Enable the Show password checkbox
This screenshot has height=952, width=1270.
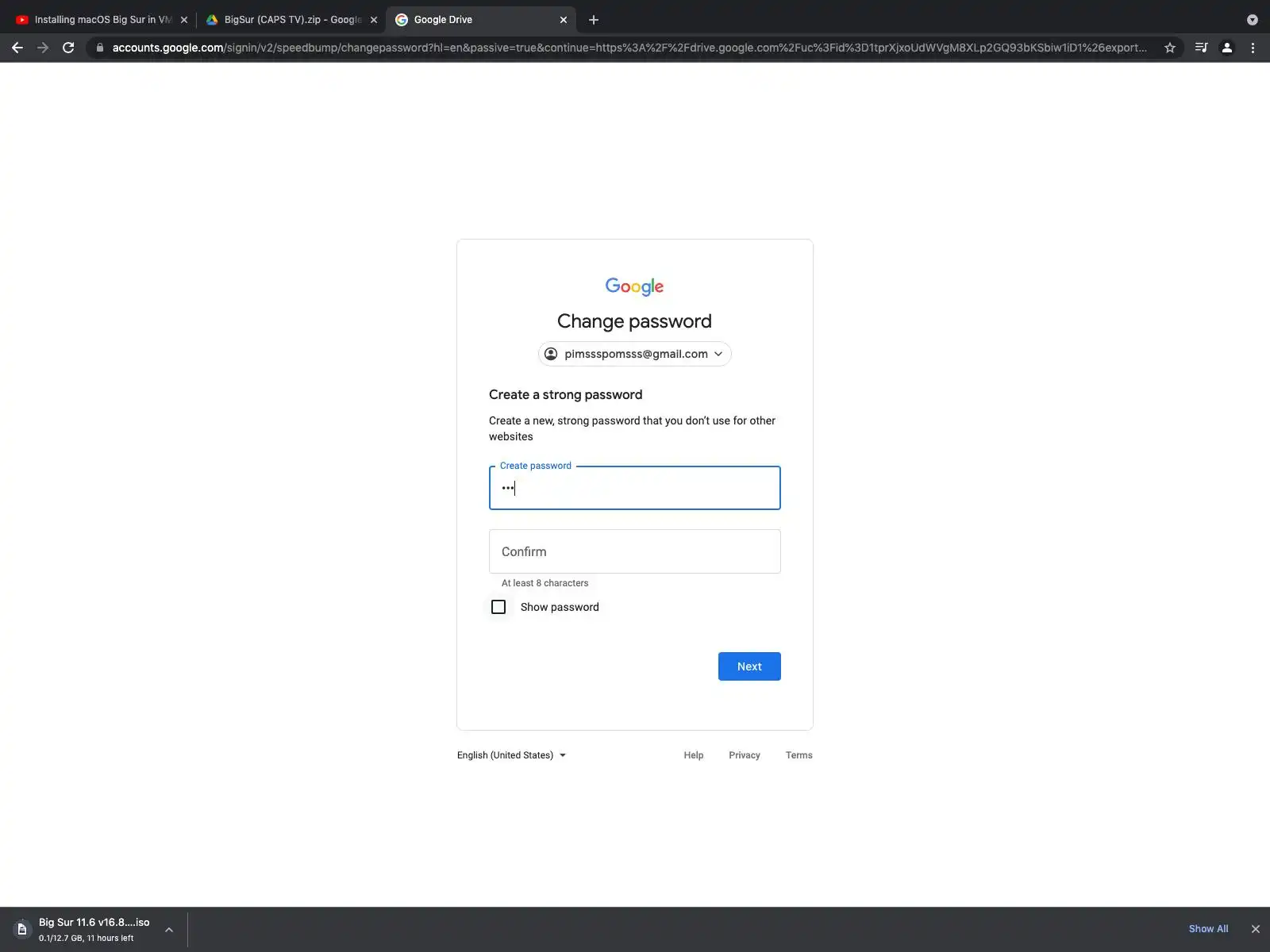498,607
